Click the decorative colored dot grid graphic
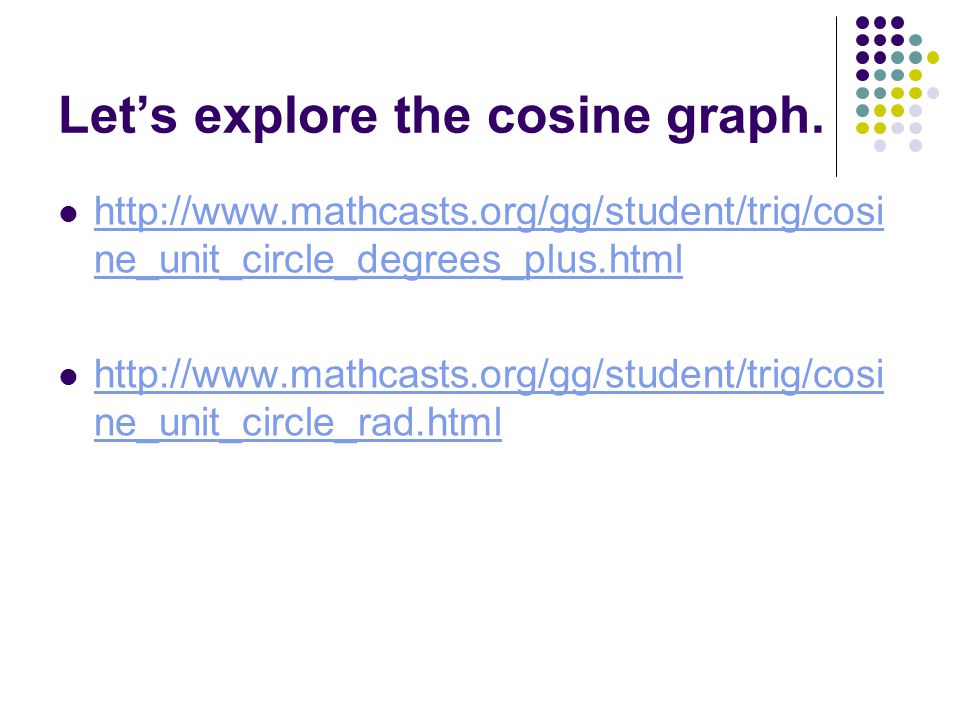The width and height of the screenshot is (960, 720). tap(897, 84)
